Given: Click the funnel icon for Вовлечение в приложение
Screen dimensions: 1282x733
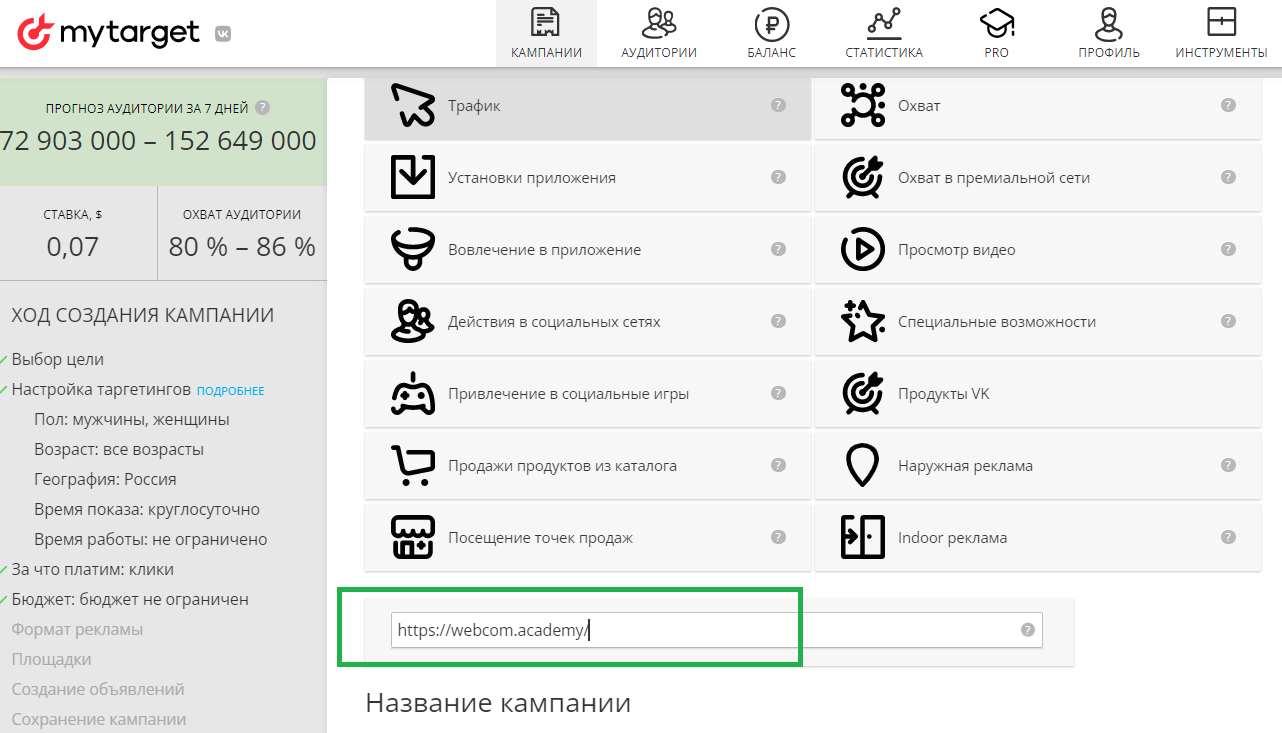Looking at the screenshot, I should pos(412,249).
